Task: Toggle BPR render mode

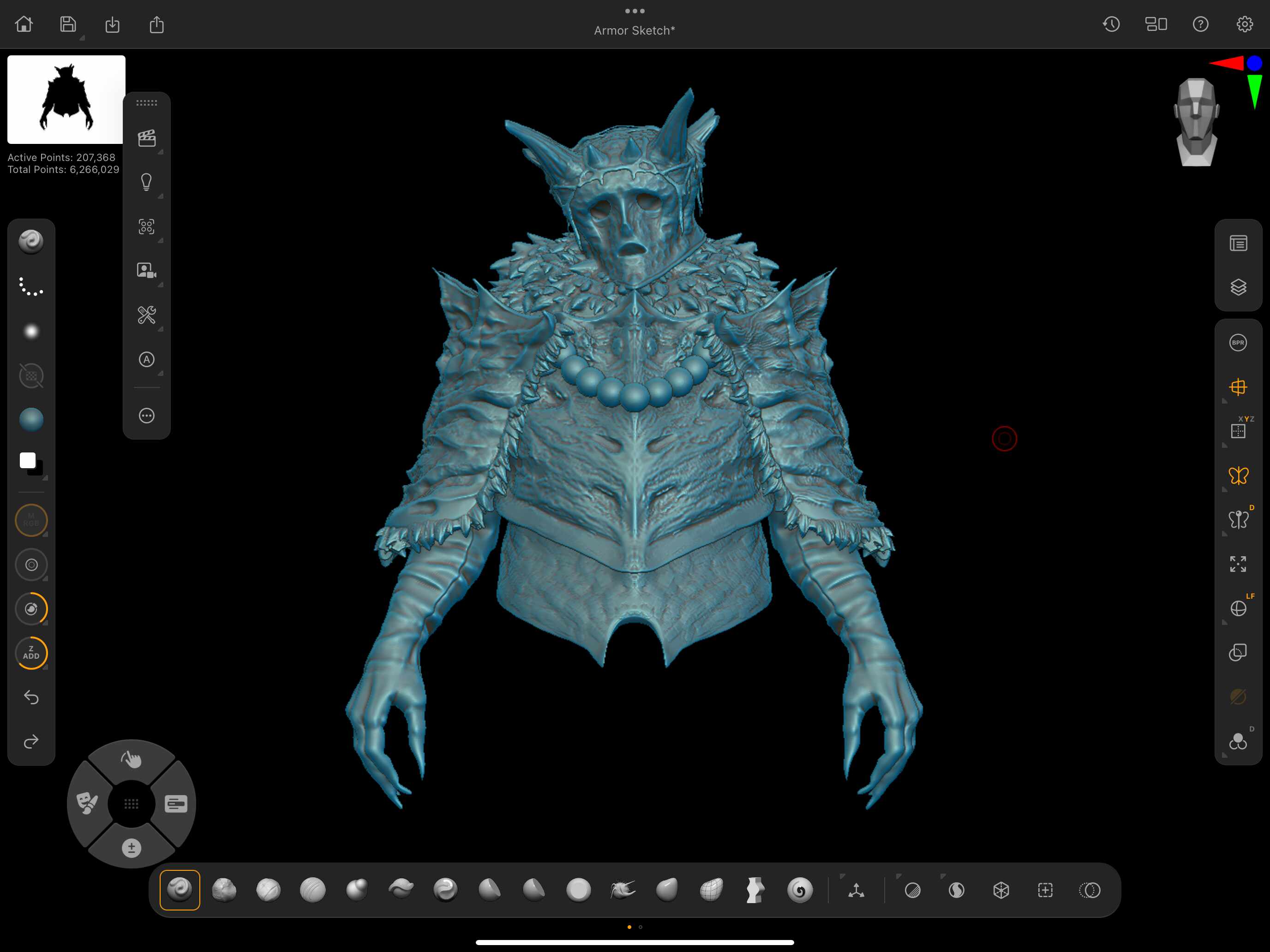Action: tap(1238, 343)
